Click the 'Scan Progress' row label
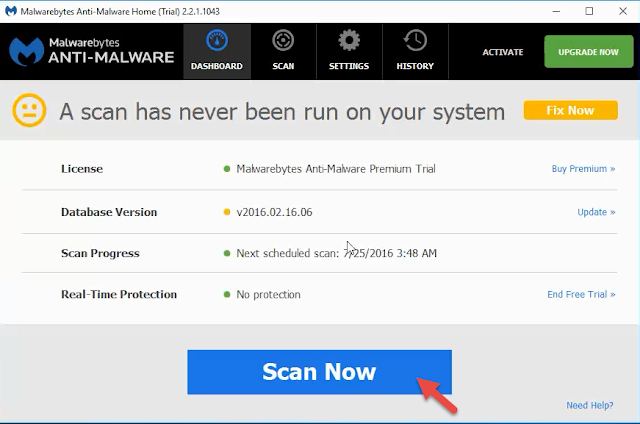Image resolution: width=640 pixels, height=424 pixels. [100, 253]
